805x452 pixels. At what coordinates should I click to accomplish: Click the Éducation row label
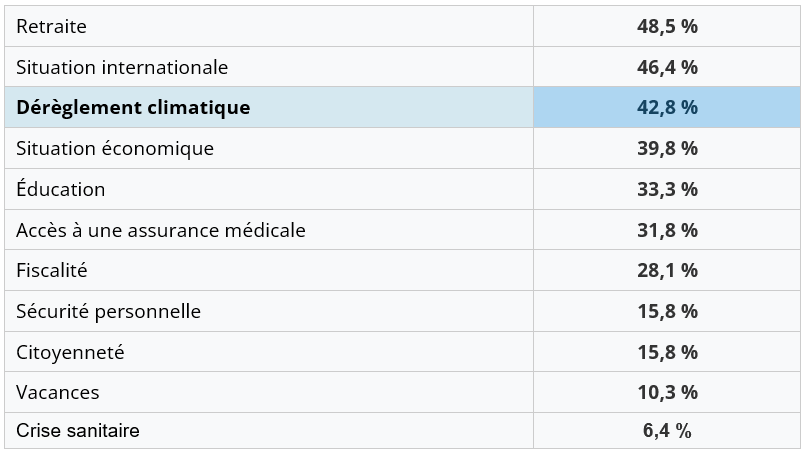61,189
